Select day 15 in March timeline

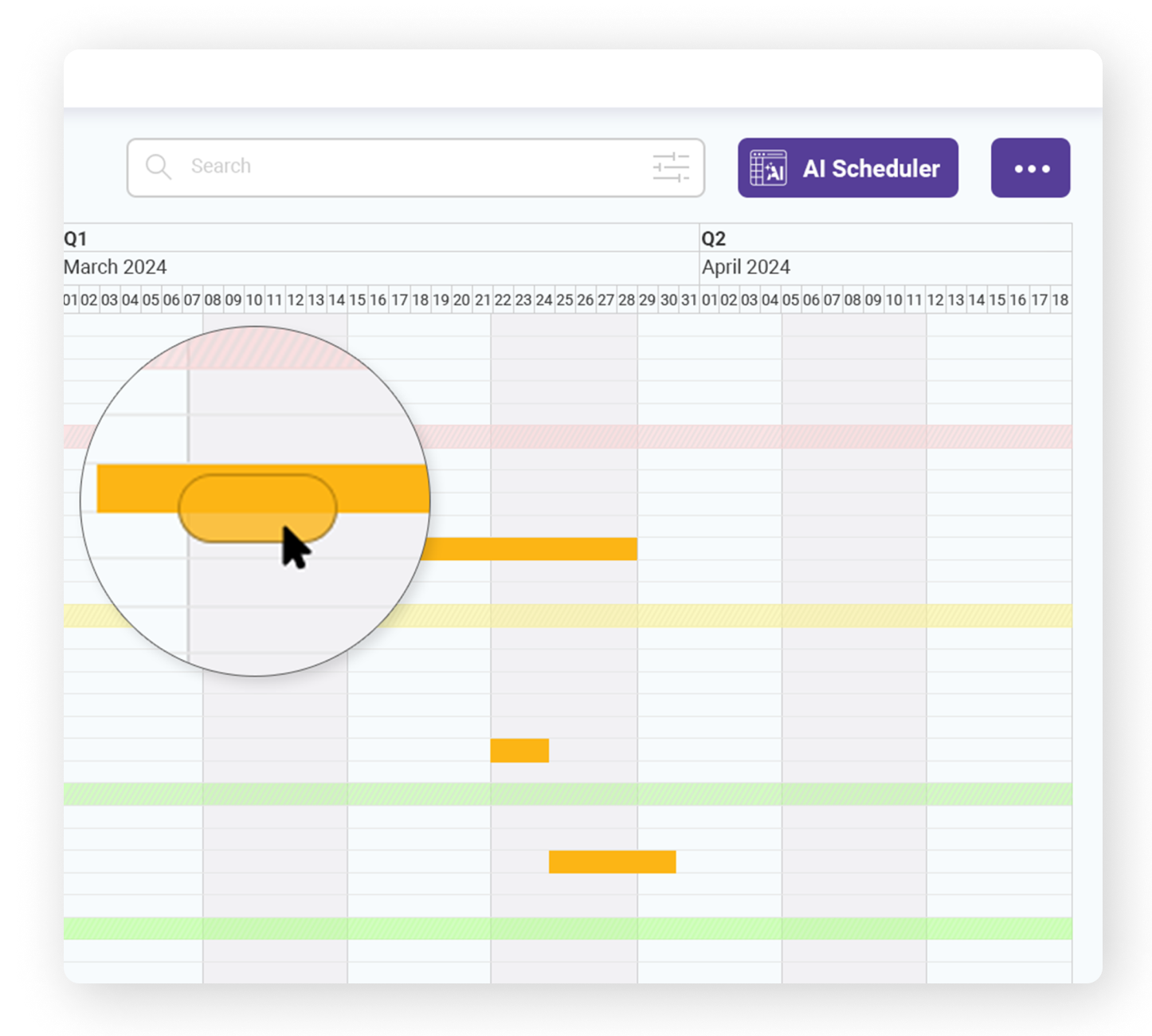click(x=357, y=300)
